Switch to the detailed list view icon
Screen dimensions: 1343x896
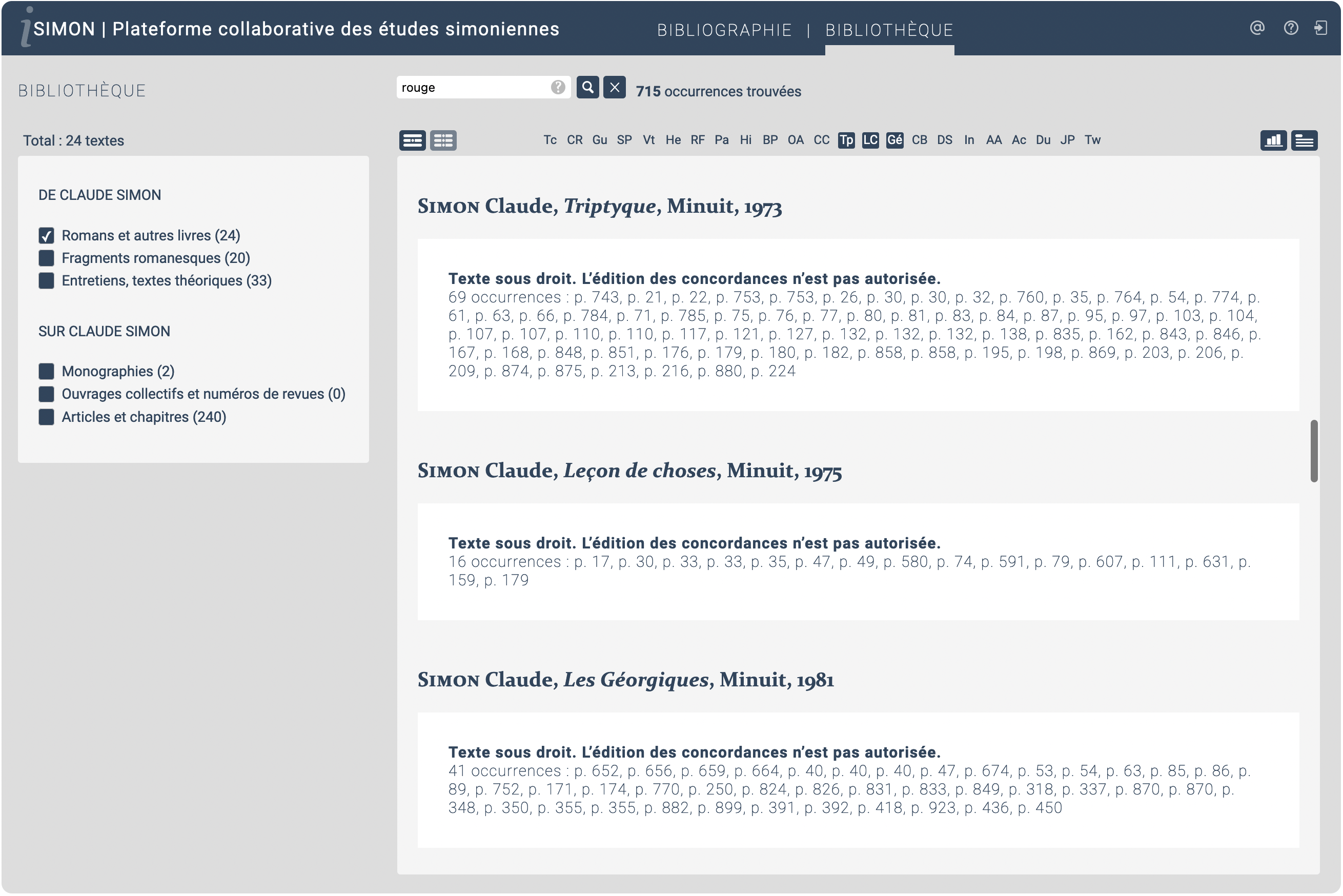(412, 140)
